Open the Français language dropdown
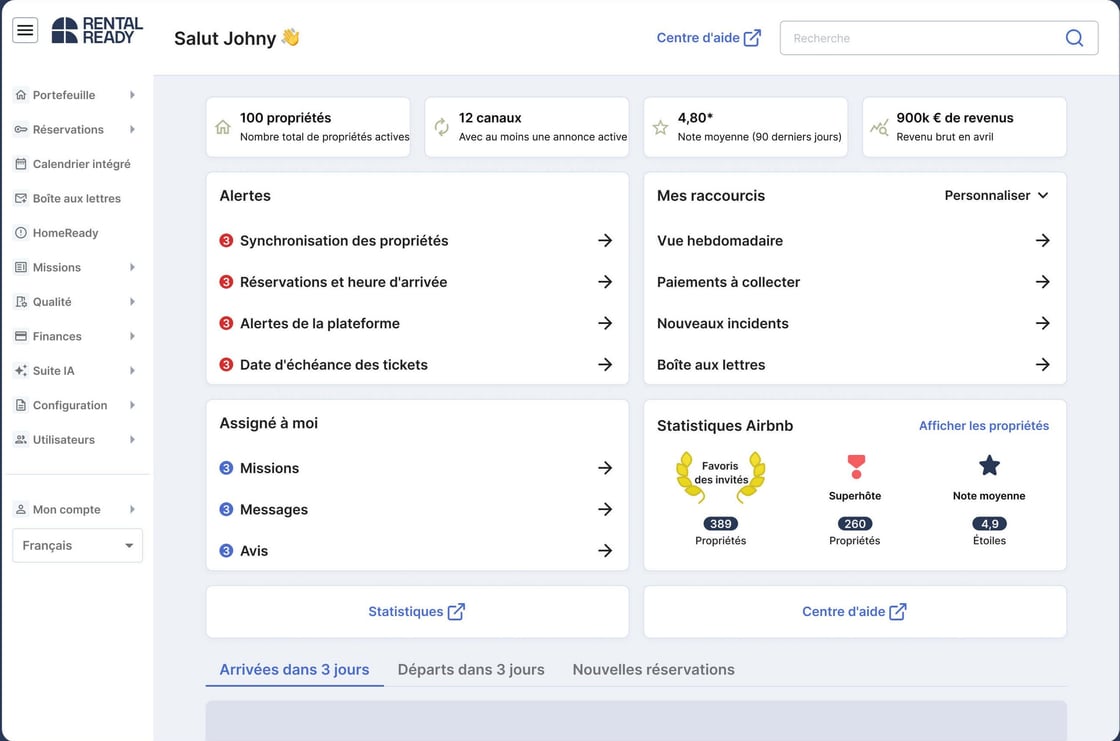This screenshot has height=741, width=1120. coord(77,545)
